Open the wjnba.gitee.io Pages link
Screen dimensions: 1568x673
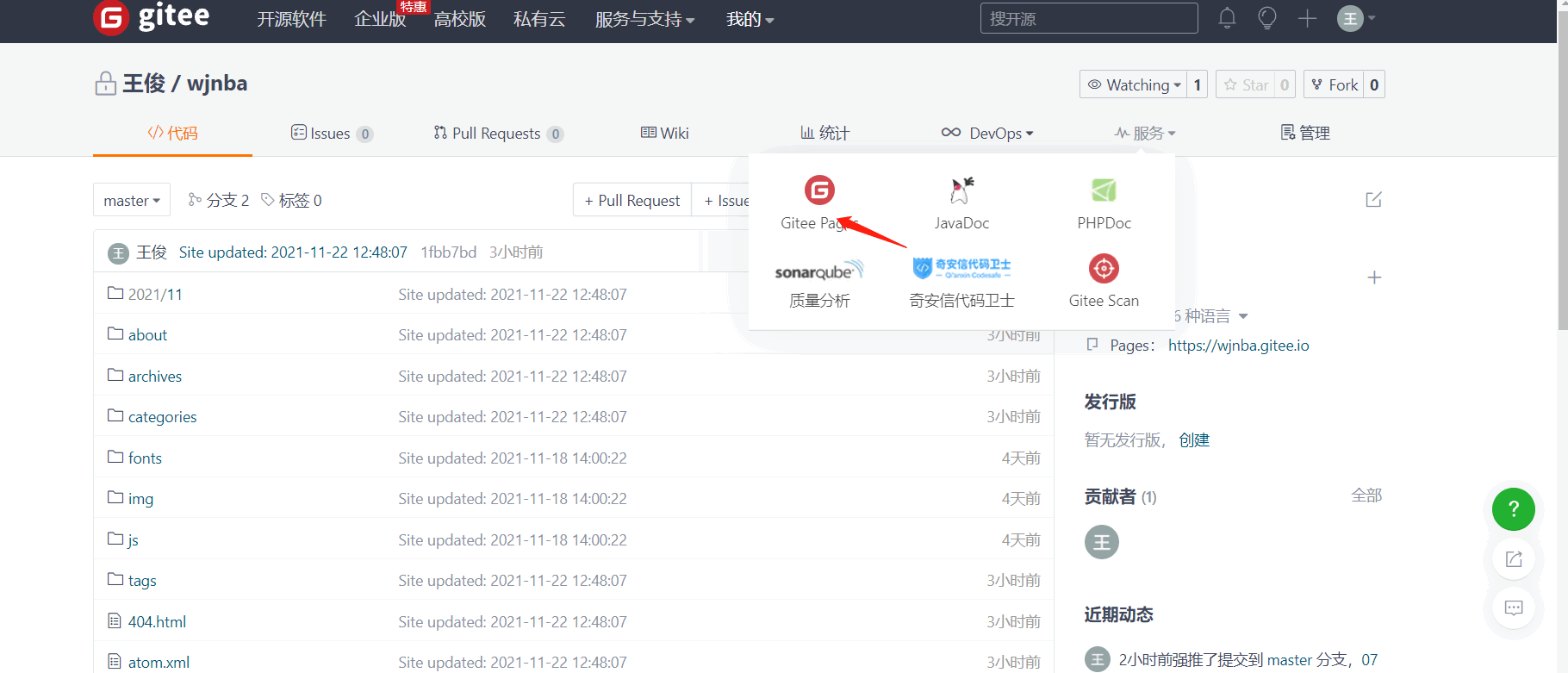(x=1238, y=346)
